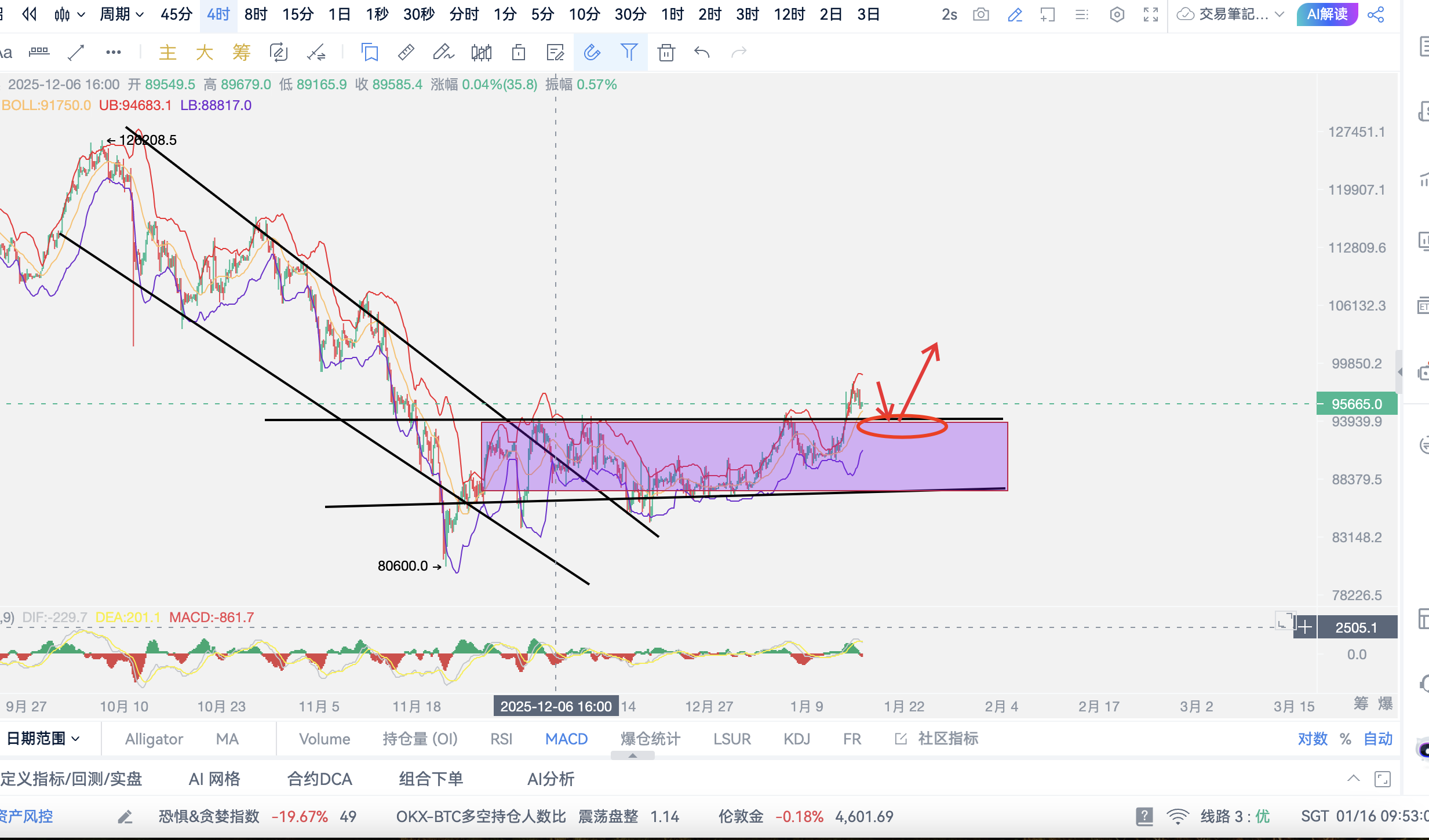This screenshot has height=840, width=1429.
Task: Take a chart screenshot with camera icon
Action: click(980, 14)
